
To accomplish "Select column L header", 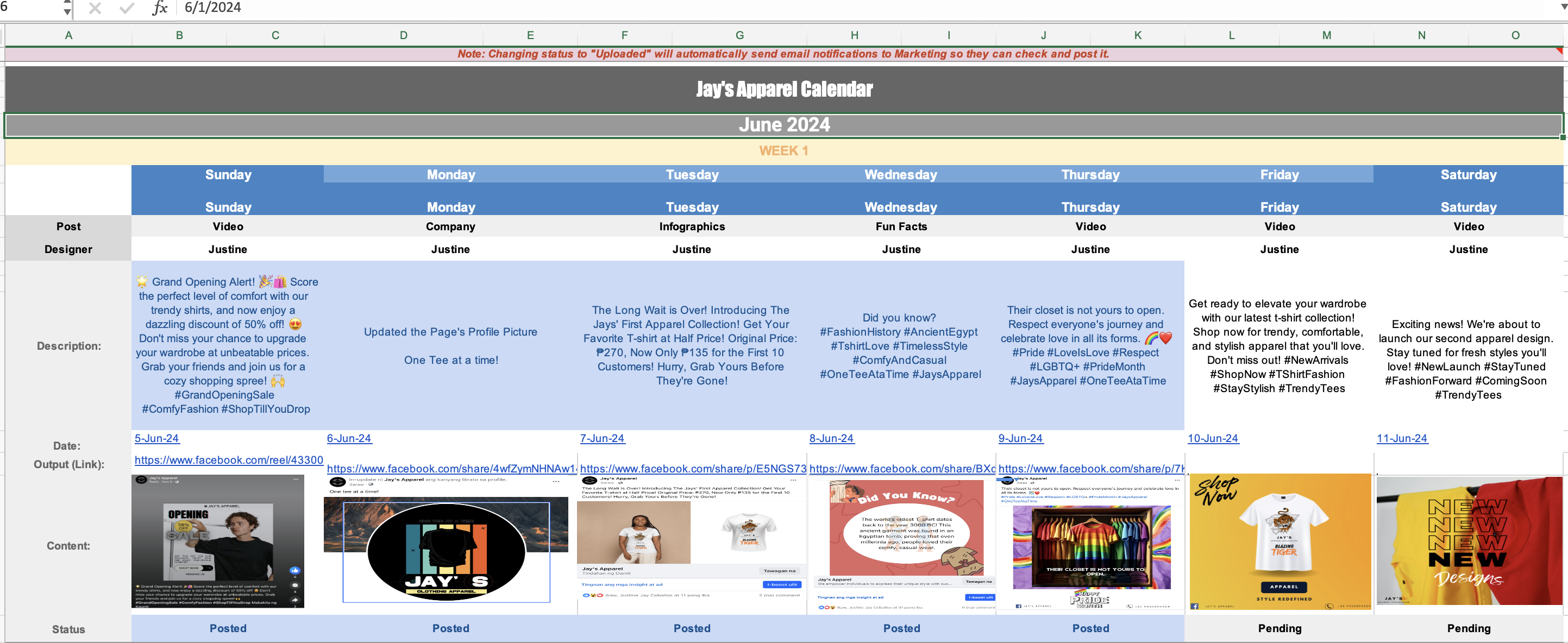I will (1231, 35).
